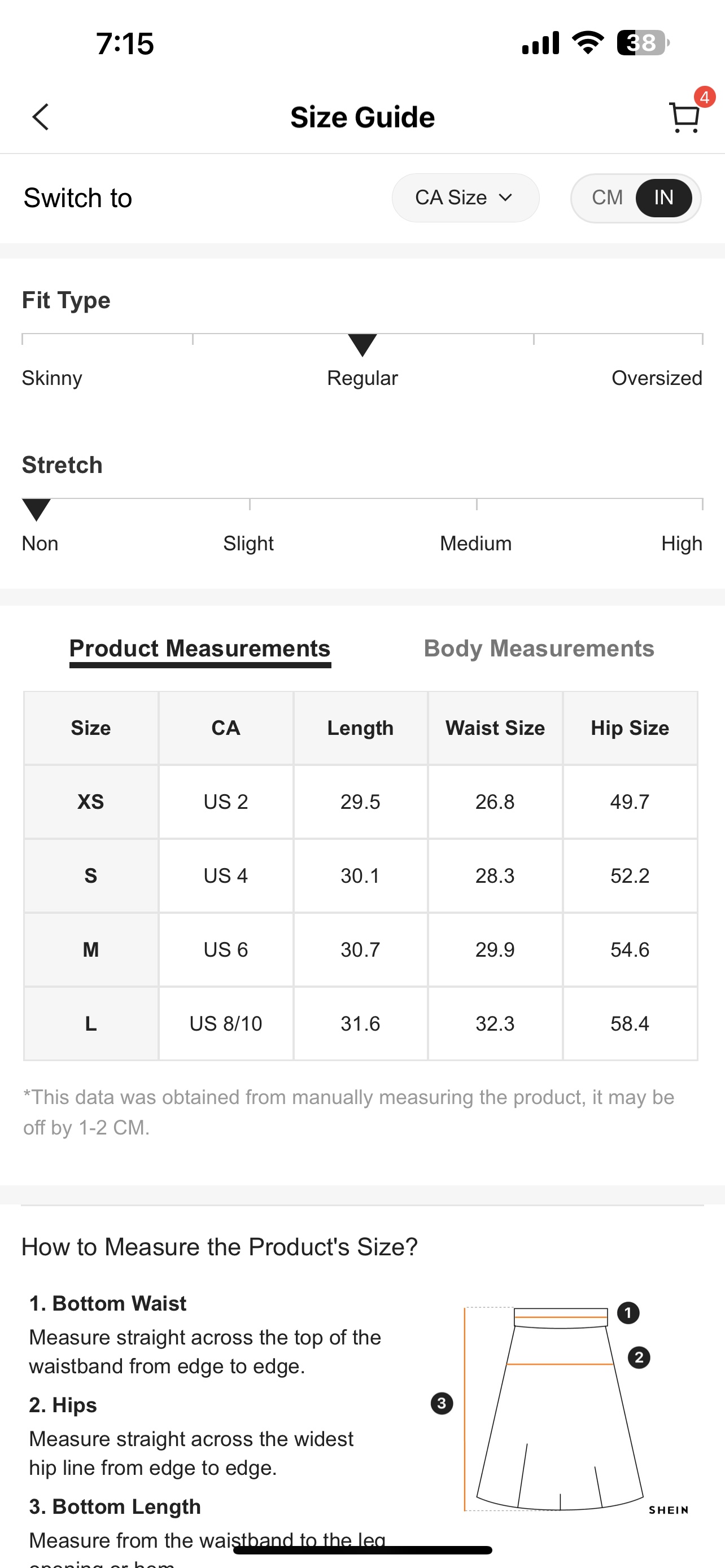Tap numbered marker 1 on diagram
Image resolution: width=725 pixels, height=1568 pixels.
click(628, 1313)
